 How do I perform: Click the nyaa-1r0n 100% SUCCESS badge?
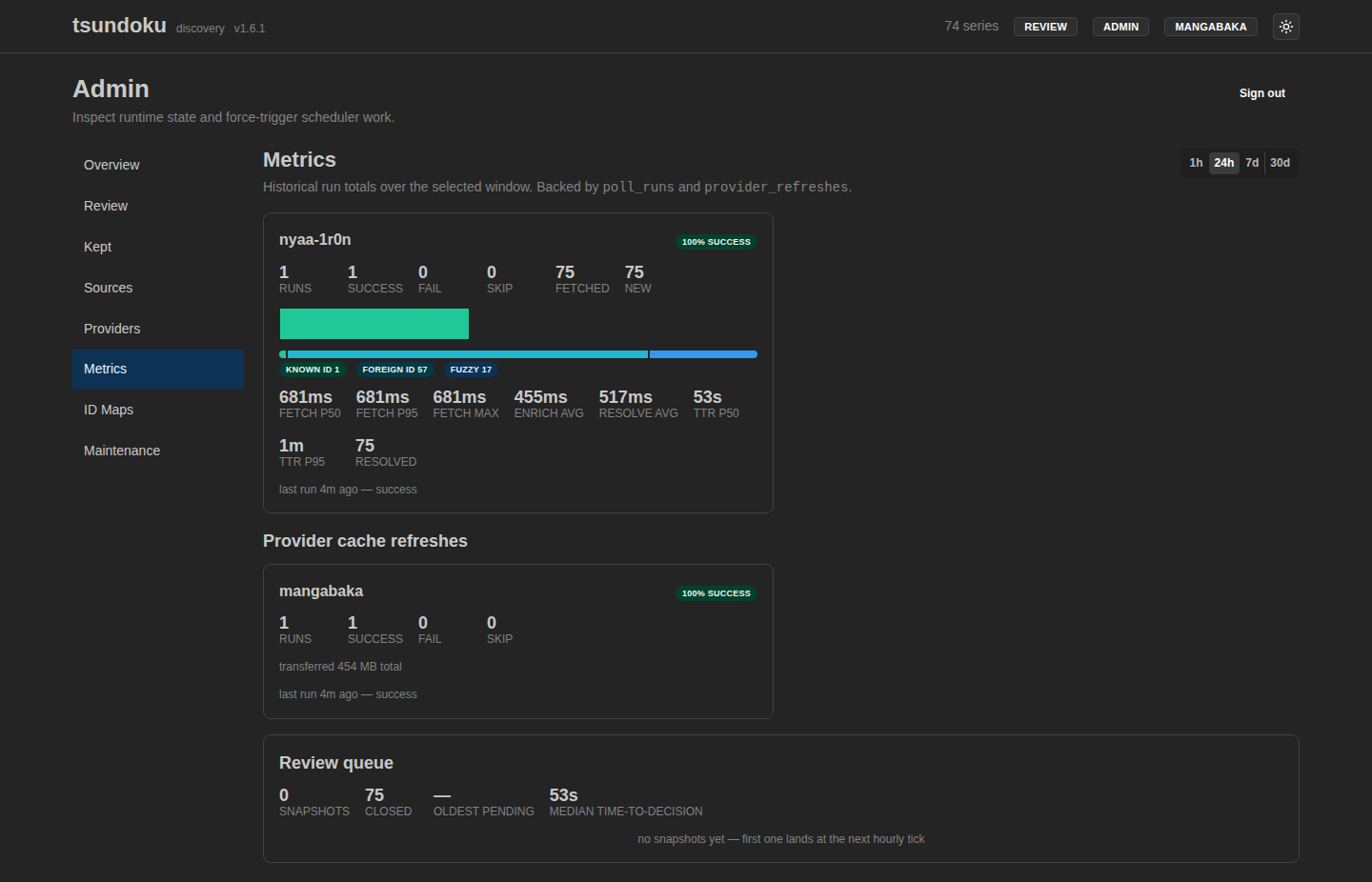click(x=716, y=242)
